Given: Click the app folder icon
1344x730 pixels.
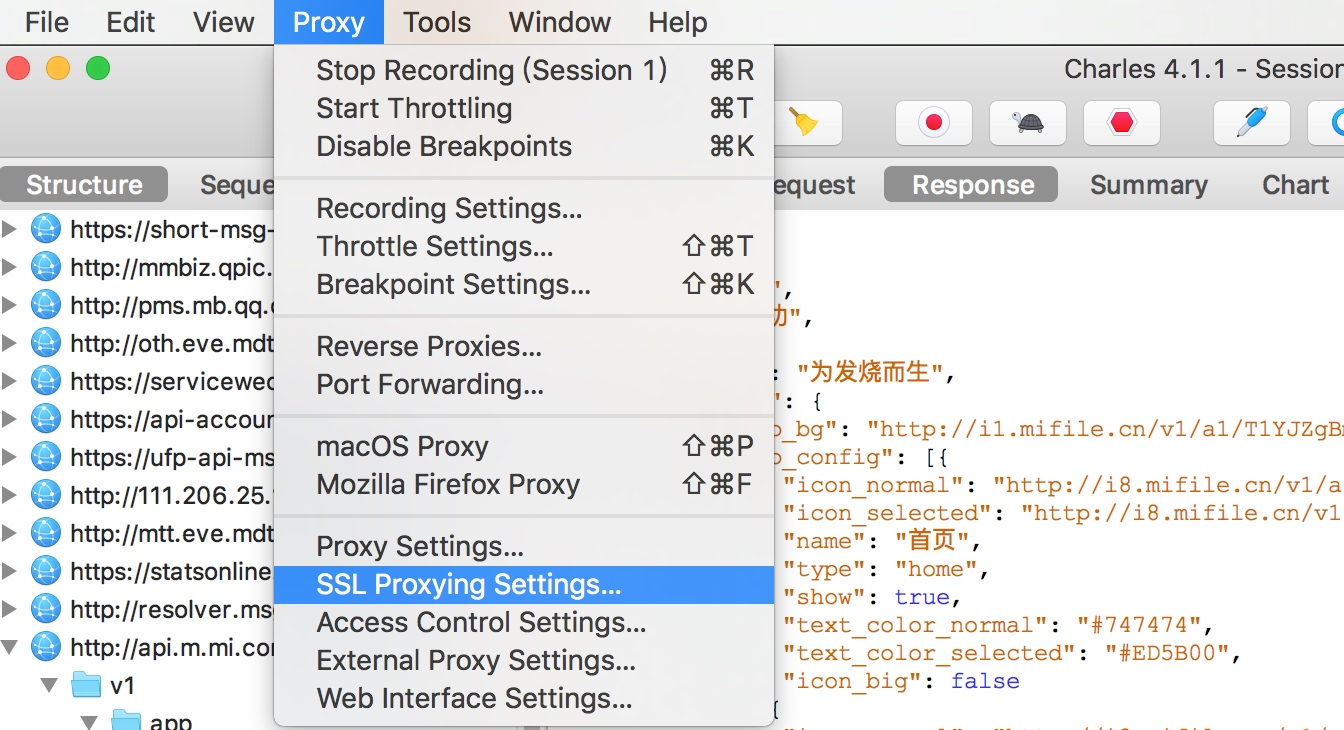Looking at the screenshot, I should (x=125, y=721).
